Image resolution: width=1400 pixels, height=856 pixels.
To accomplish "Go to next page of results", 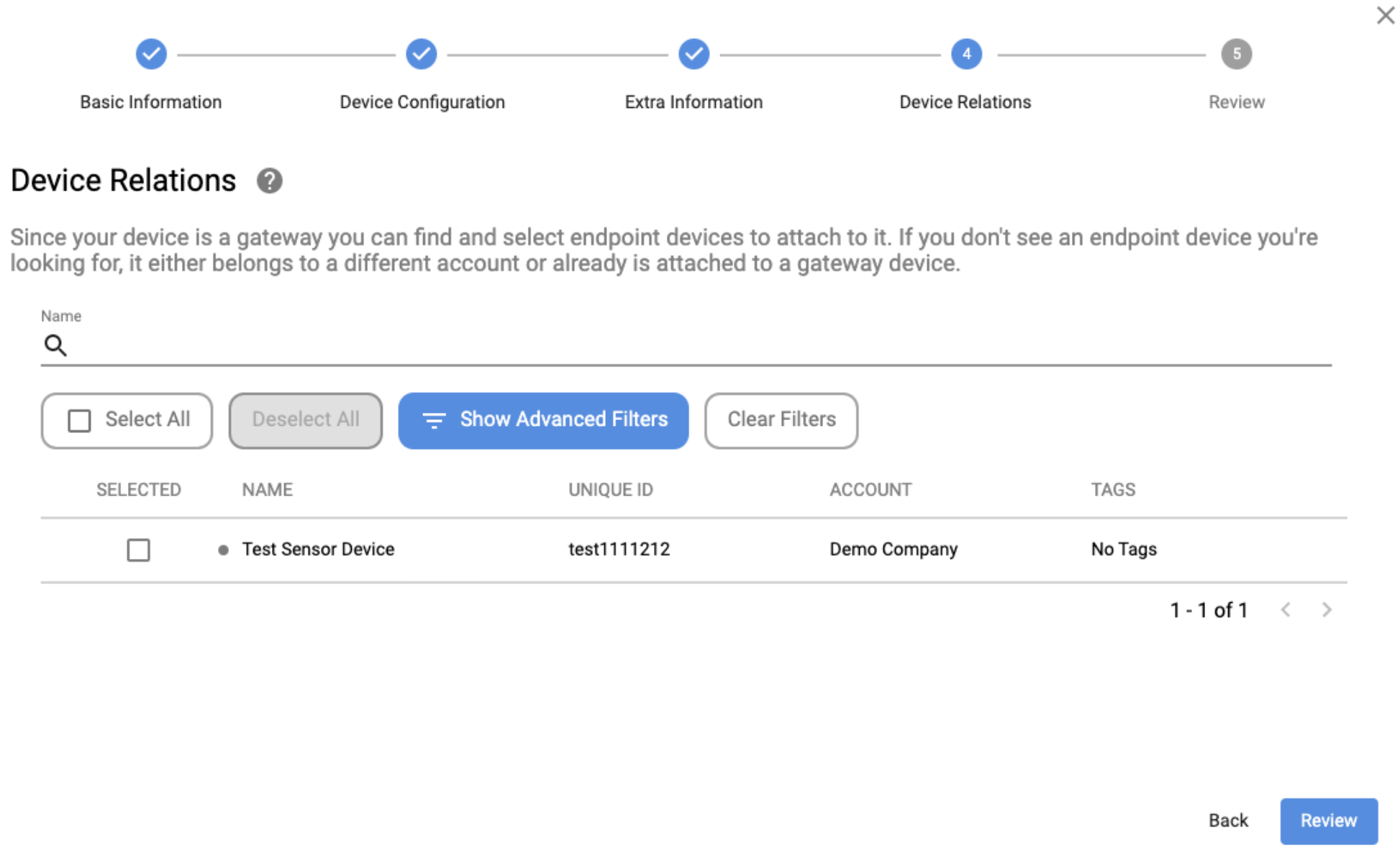I will click(1327, 610).
